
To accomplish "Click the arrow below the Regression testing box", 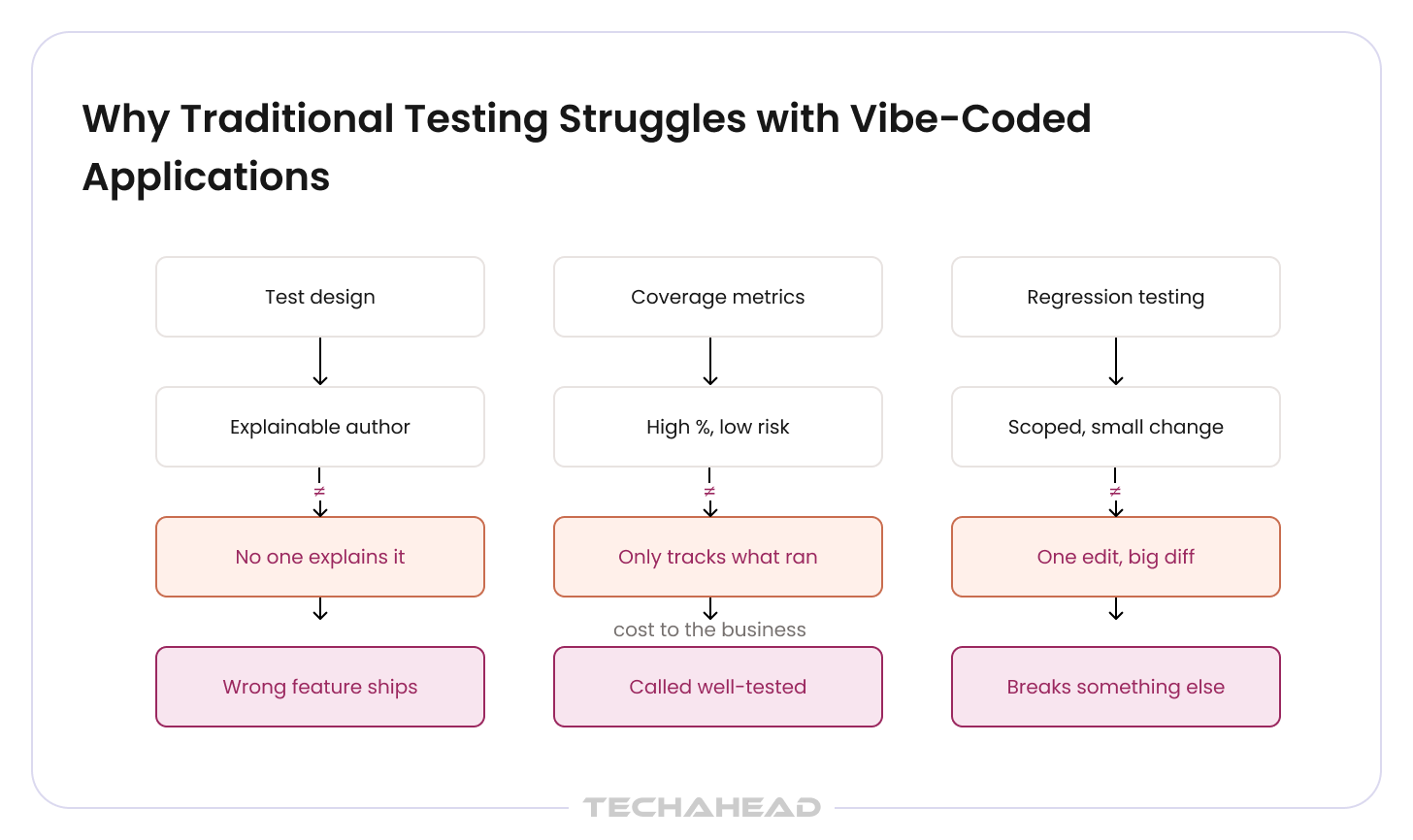I will [1116, 362].
